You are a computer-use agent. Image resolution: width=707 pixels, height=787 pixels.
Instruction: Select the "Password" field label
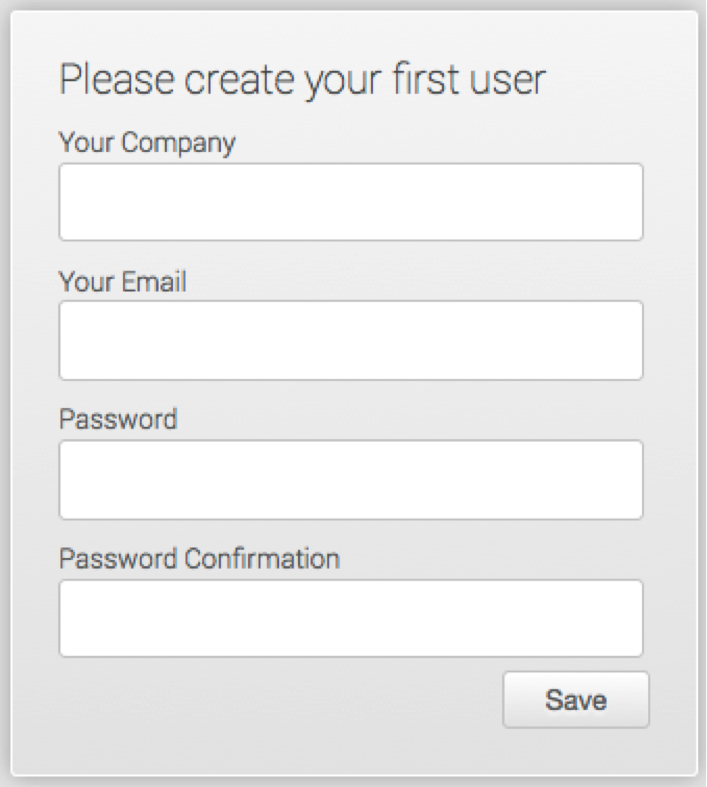pyautogui.click(x=117, y=419)
